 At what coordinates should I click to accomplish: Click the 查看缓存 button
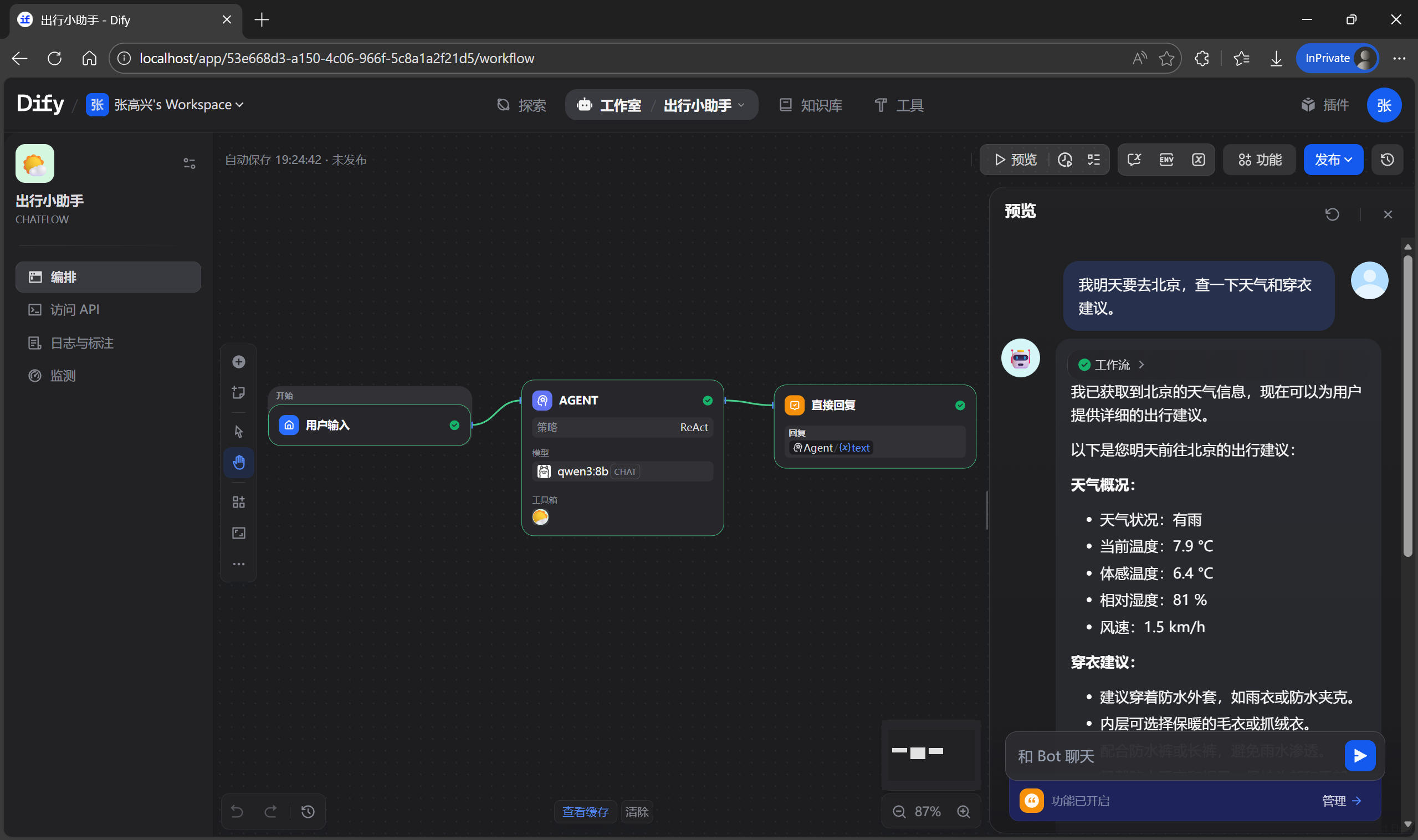(x=585, y=812)
